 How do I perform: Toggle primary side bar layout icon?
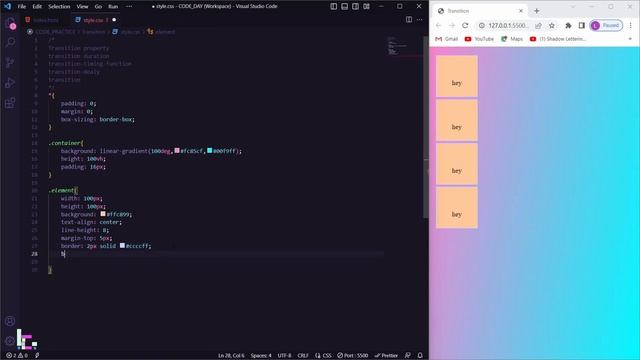coord(333,6)
